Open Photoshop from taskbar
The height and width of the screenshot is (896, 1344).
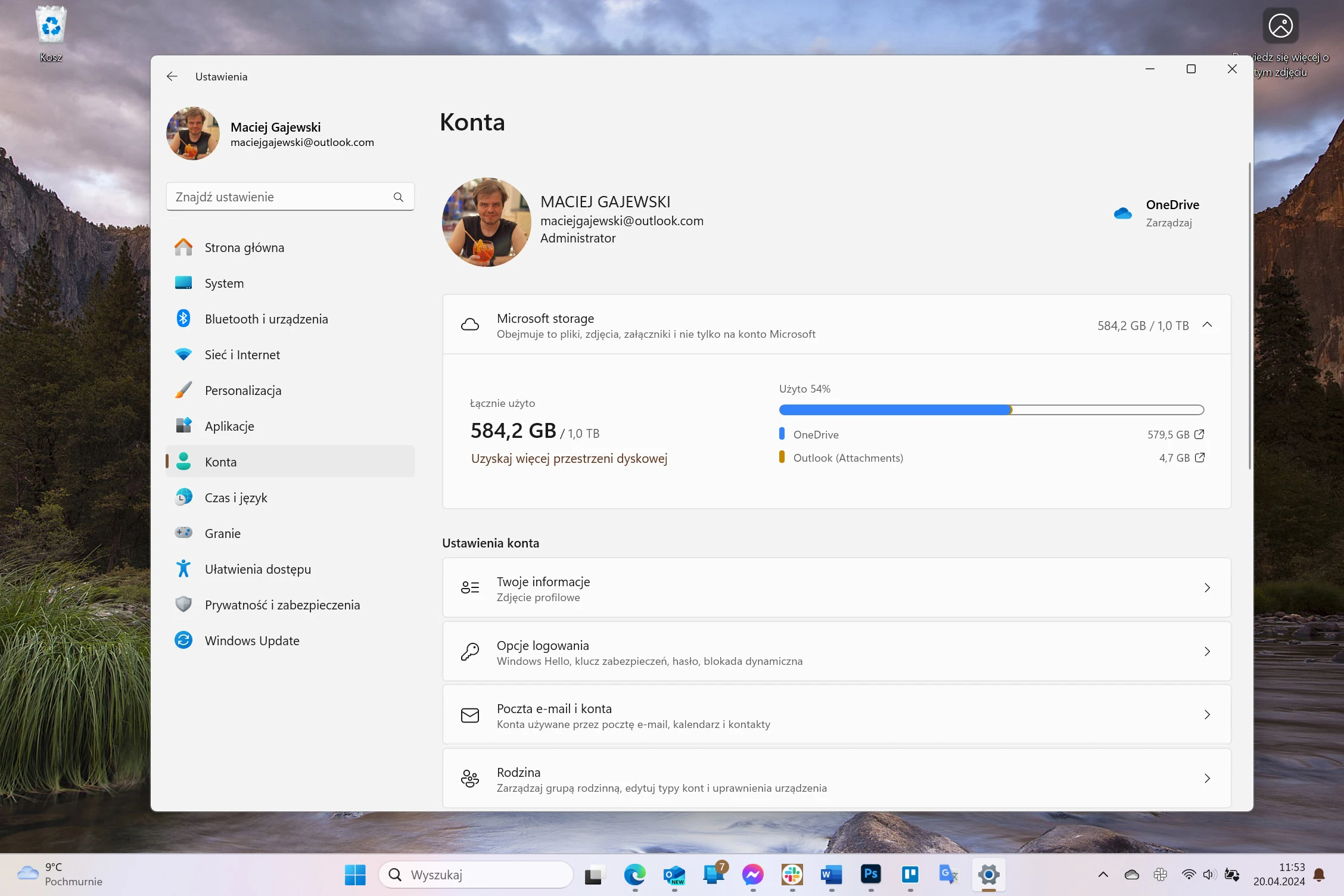[870, 874]
